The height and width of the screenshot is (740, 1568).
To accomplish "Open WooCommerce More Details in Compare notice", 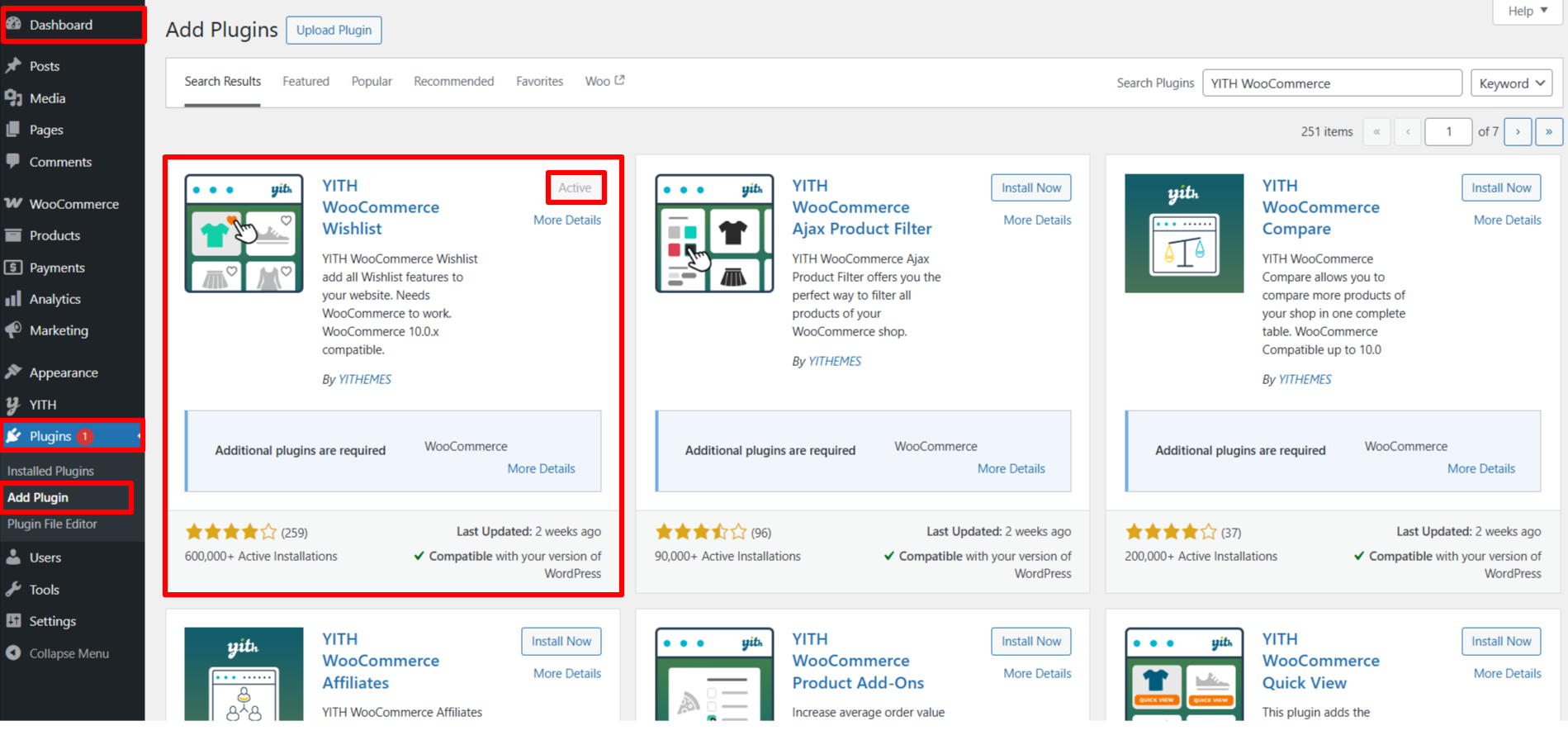I will click(1481, 468).
